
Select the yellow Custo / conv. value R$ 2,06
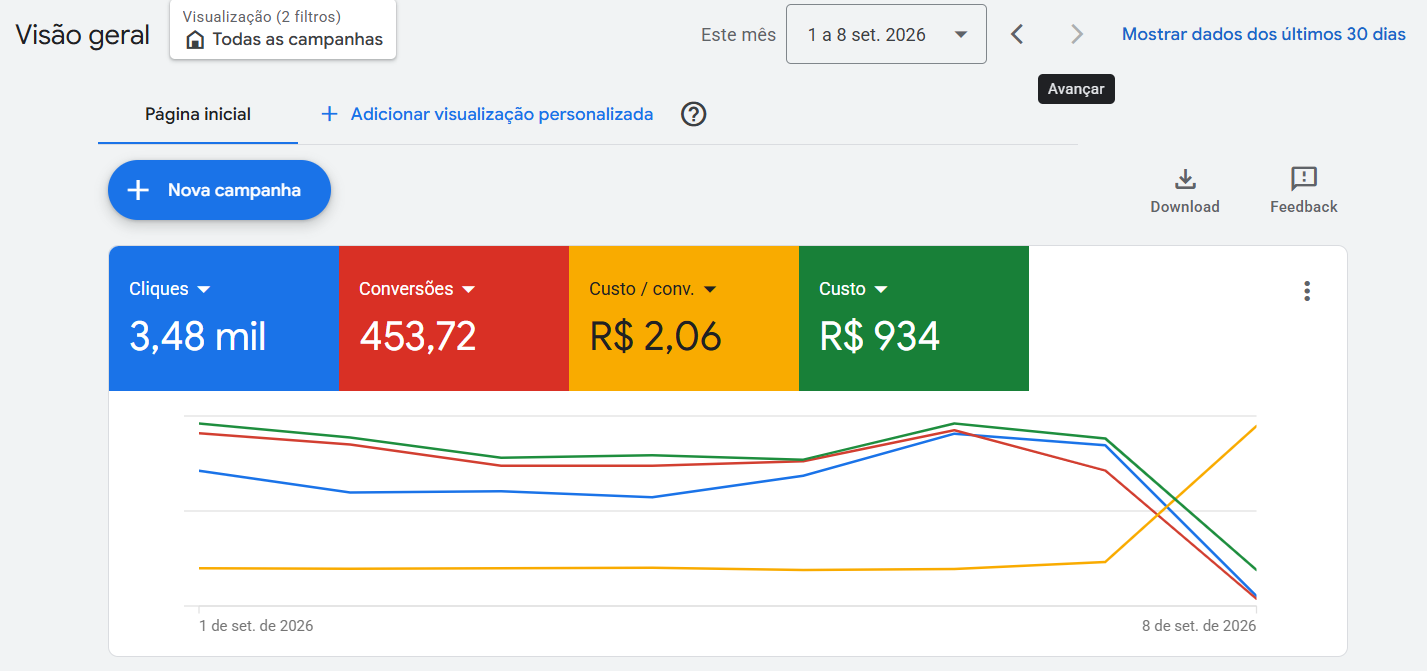[x=655, y=337]
